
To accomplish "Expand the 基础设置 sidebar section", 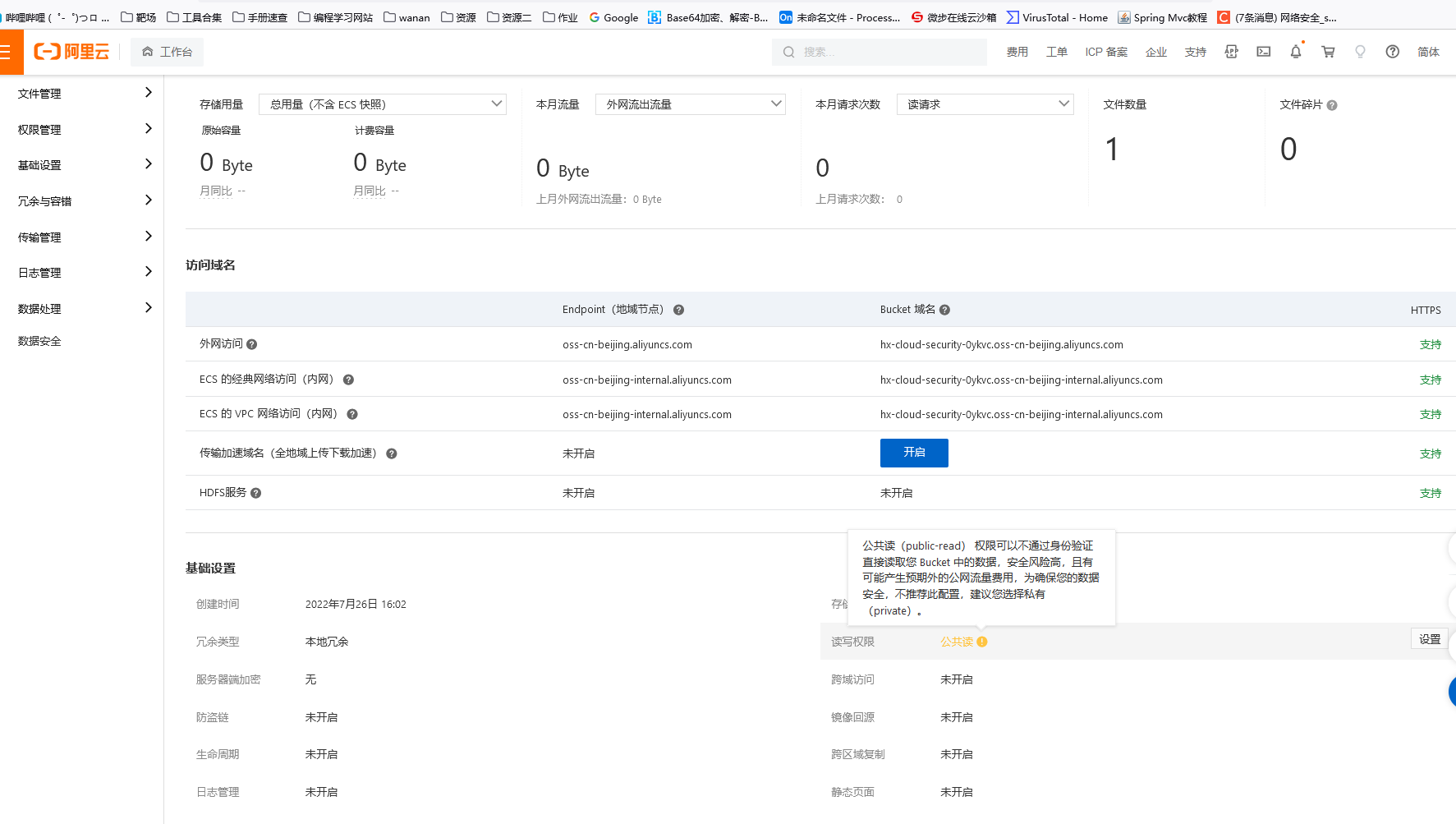I will coord(82,164).
